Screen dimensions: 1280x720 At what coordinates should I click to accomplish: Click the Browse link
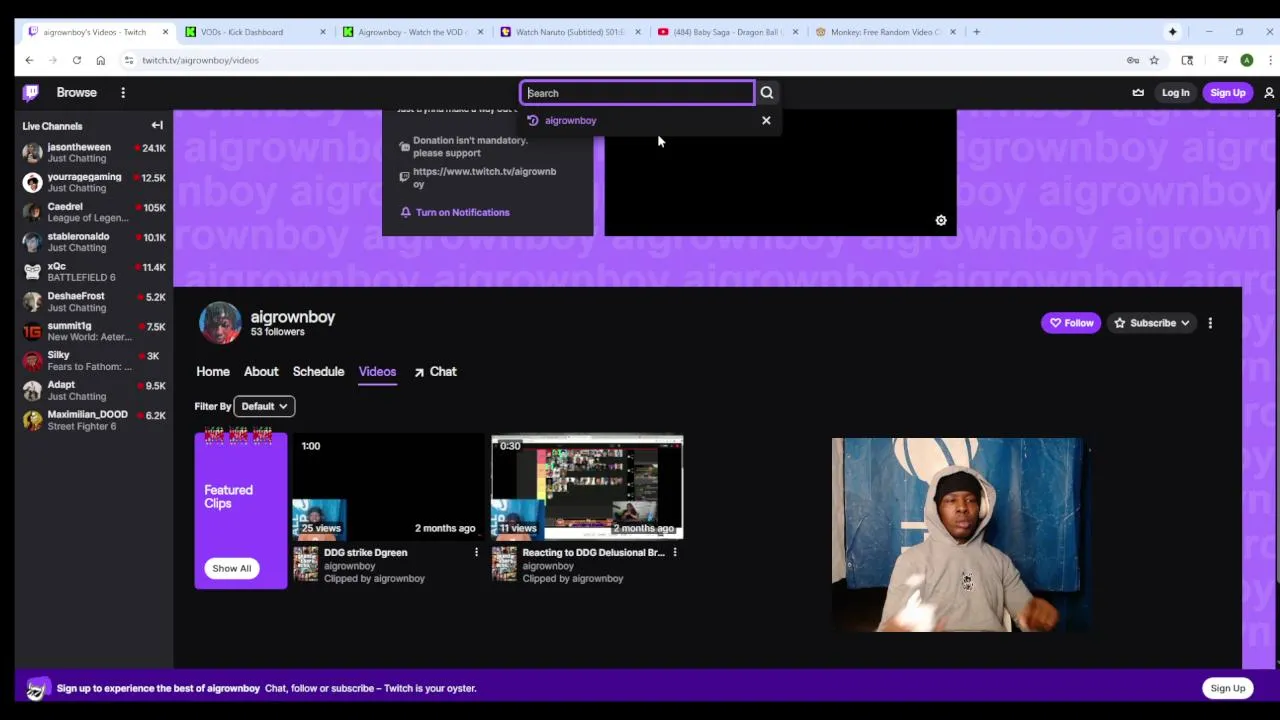click(77, 93)
